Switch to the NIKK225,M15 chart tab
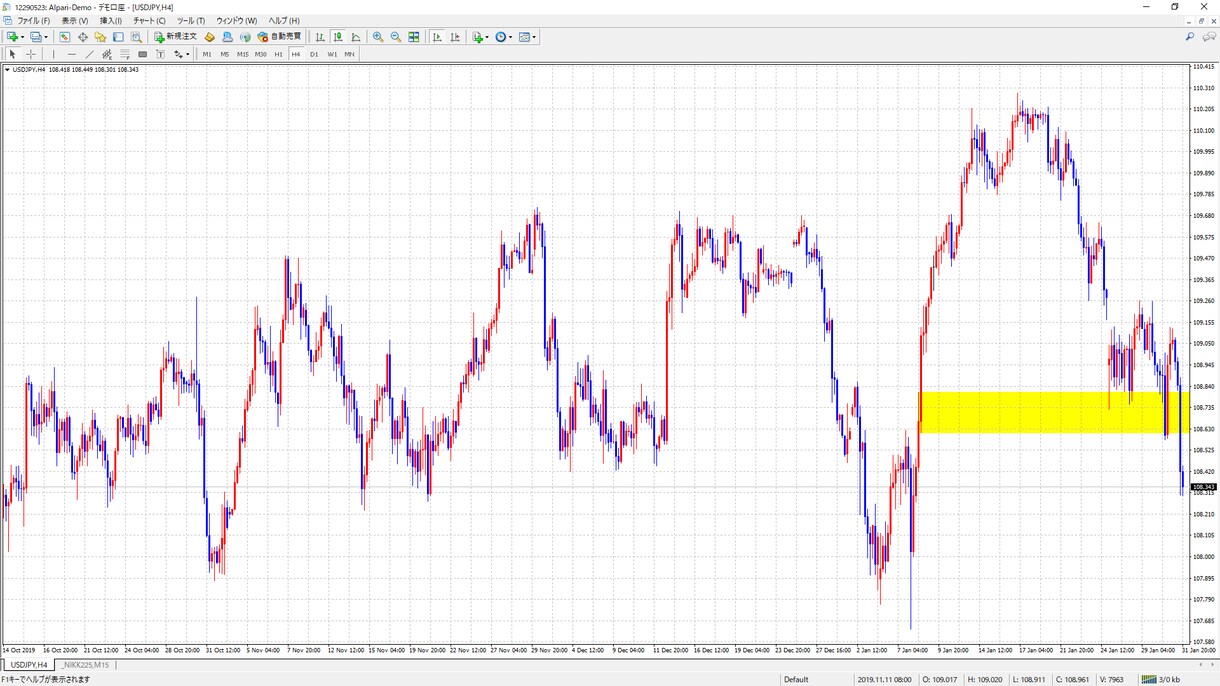1220x686 pixels. pos(87,665)
